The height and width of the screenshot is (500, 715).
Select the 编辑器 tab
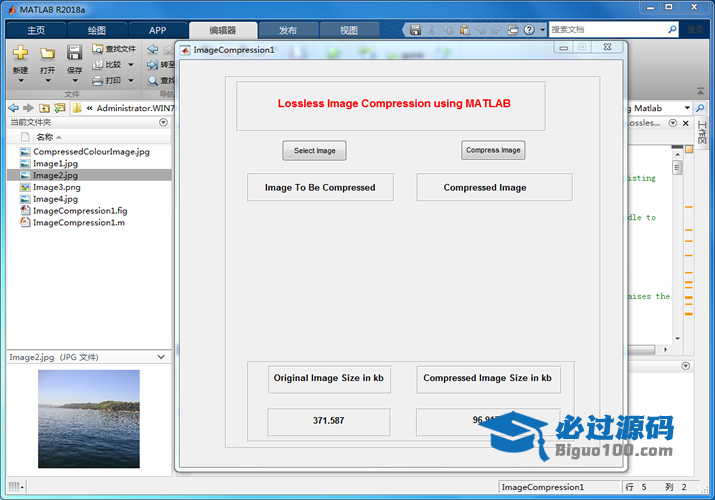click(x=223, y=30)
